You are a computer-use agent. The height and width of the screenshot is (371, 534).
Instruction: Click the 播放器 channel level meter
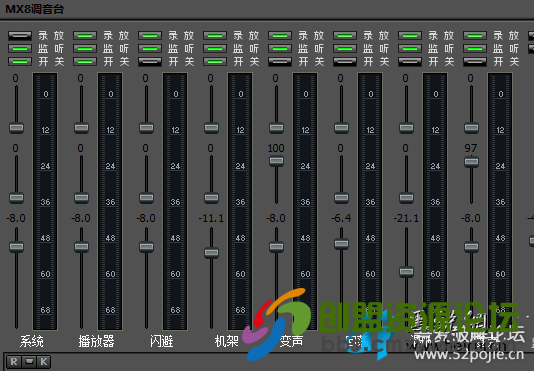[x=110, y=201]
